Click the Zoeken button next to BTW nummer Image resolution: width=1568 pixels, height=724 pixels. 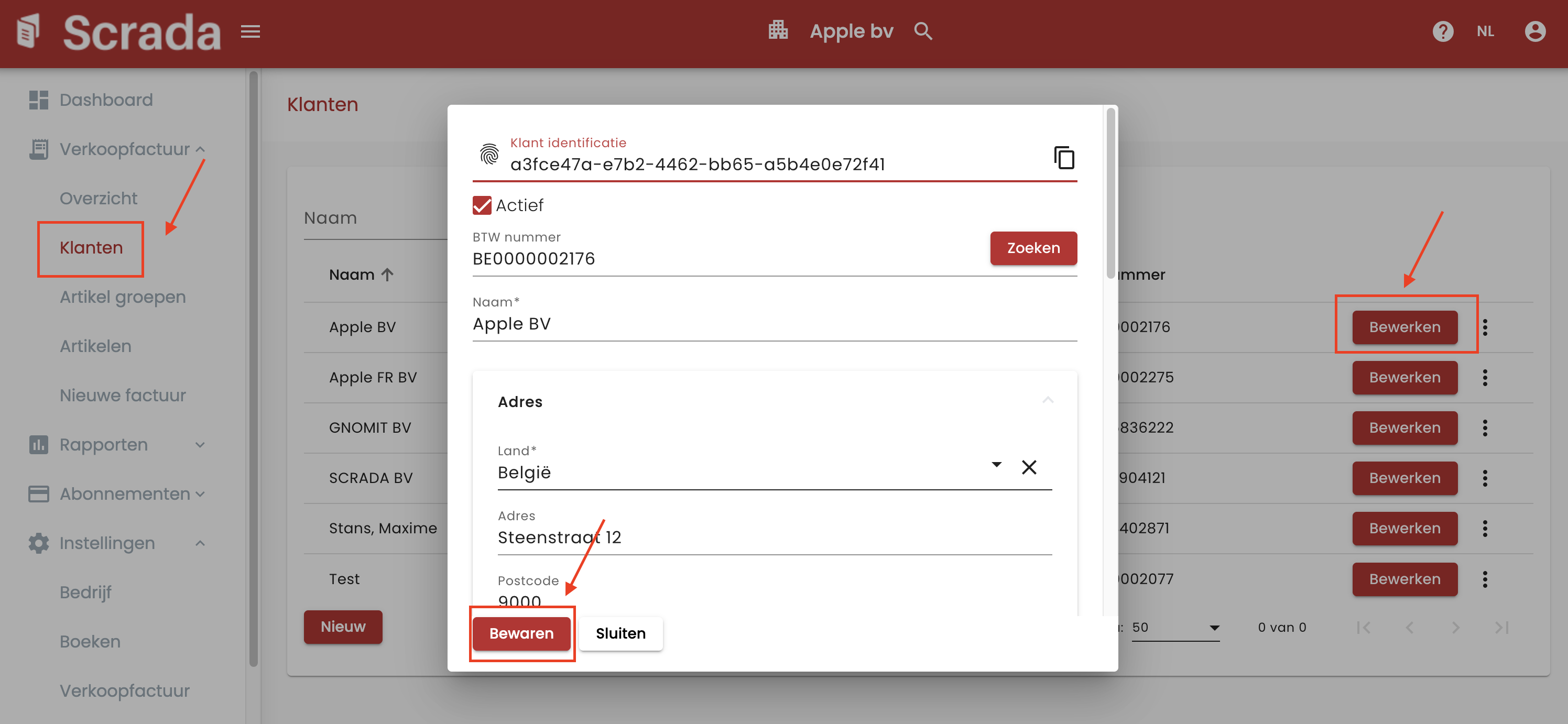(x=1033, y=248)
